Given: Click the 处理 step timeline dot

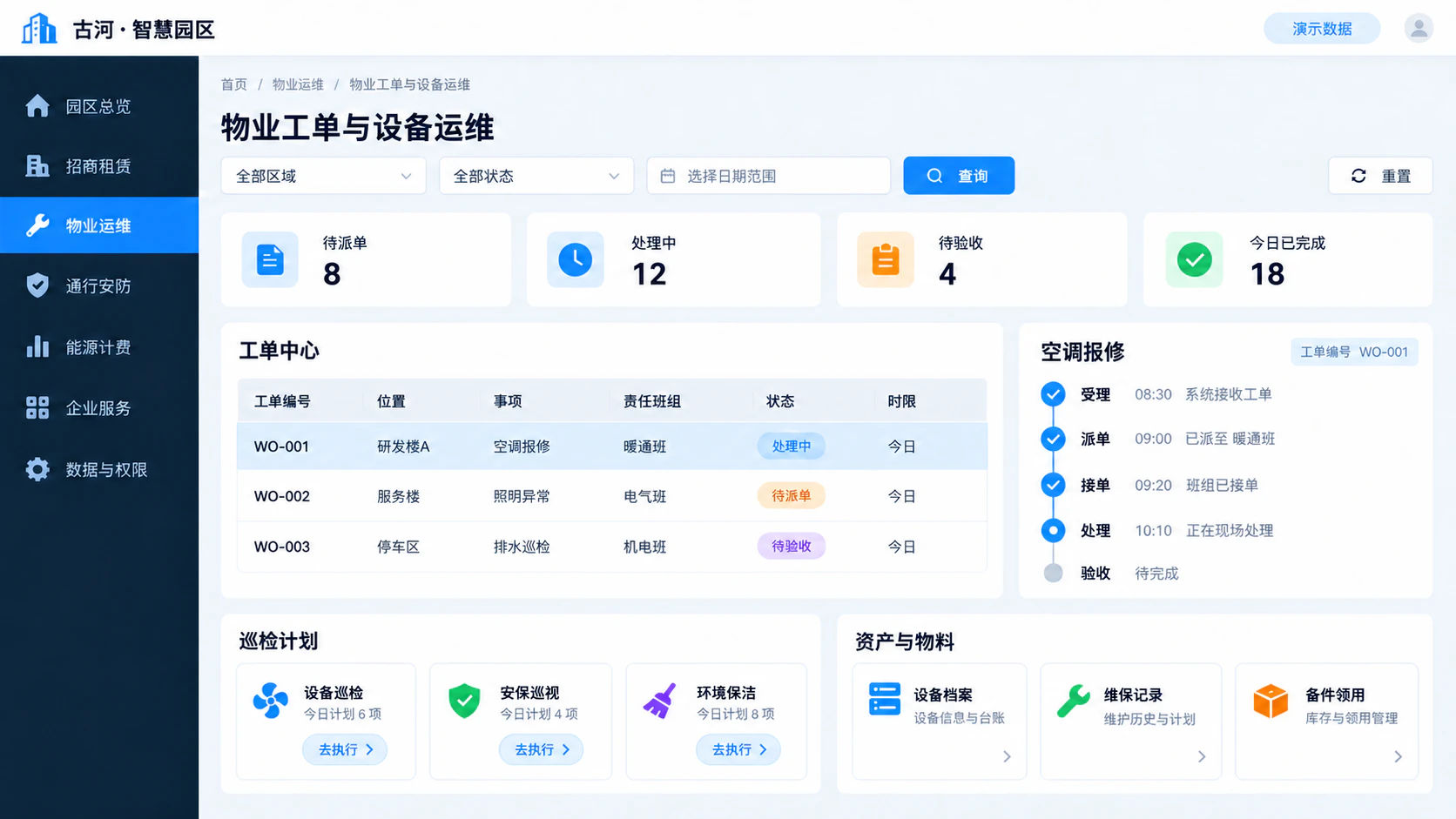Looking at the screenshot, I should click(1053, 530).
